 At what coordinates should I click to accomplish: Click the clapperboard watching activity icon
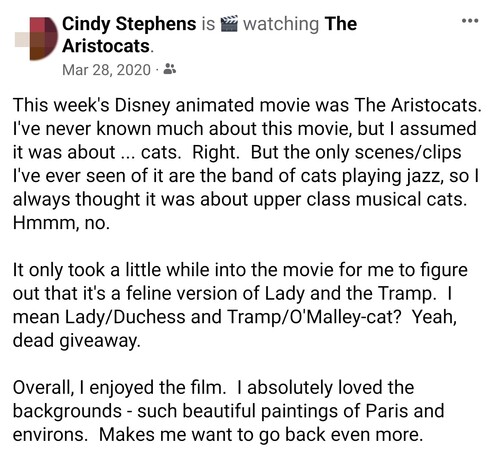click(229, 24)
